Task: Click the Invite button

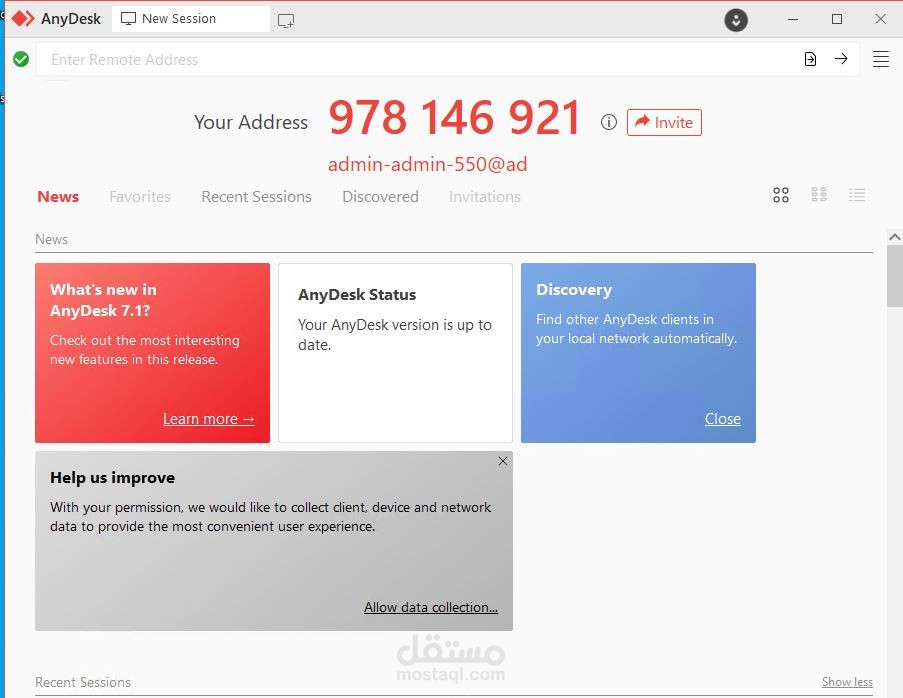Action: [x=664, y=123]
